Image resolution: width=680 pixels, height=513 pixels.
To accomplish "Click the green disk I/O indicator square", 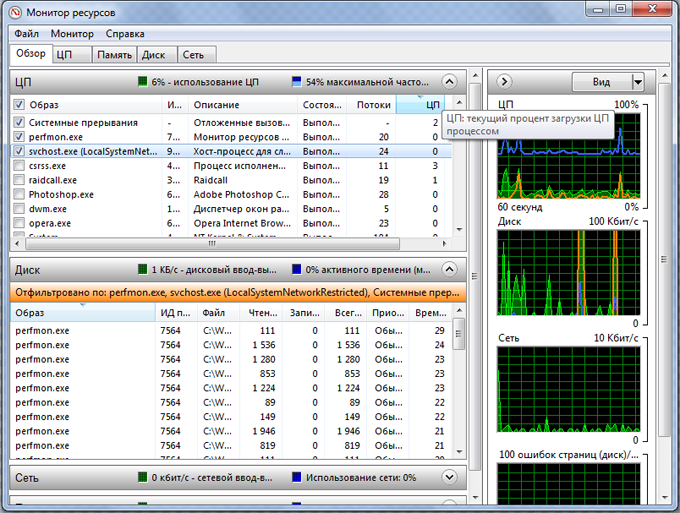I will (x=143, y=269).
